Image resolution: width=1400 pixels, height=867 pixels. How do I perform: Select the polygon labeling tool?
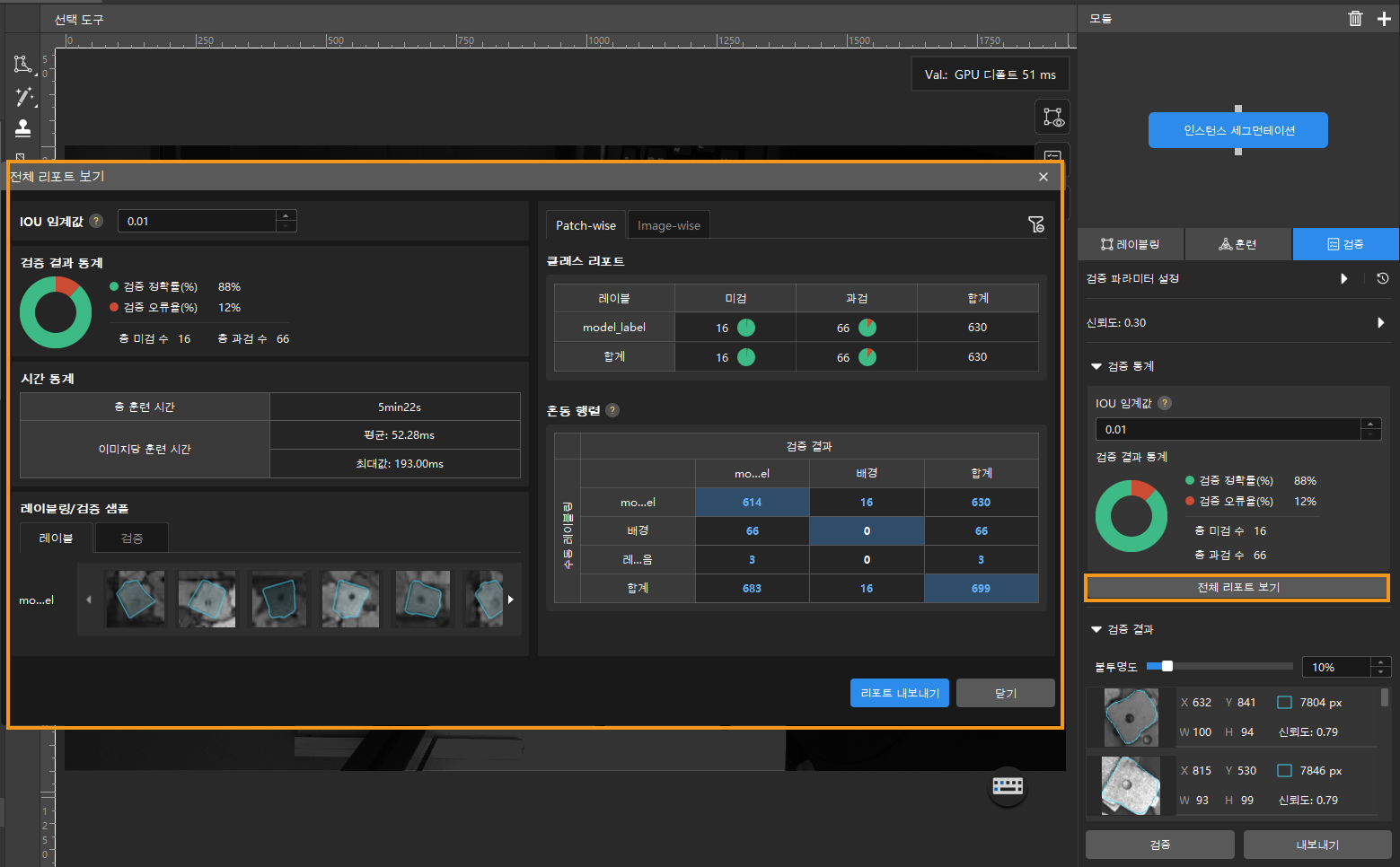point(22,64)
